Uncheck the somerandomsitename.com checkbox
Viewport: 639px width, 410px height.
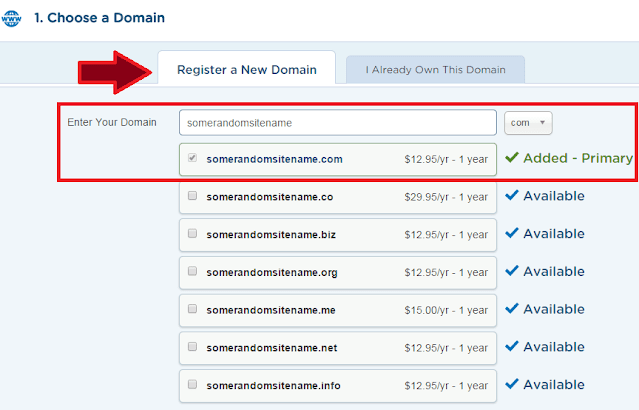click(192, 158)
